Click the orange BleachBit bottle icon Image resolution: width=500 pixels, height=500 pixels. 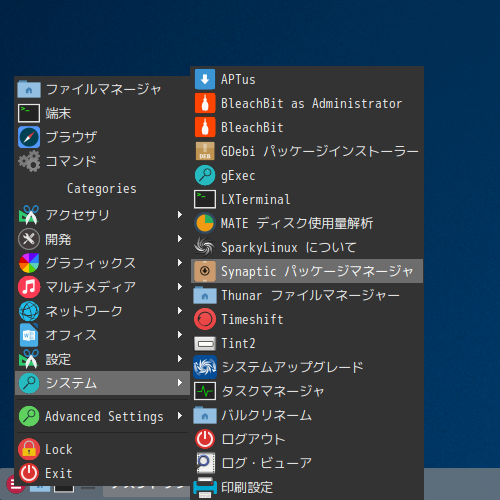tap(205, 127)
